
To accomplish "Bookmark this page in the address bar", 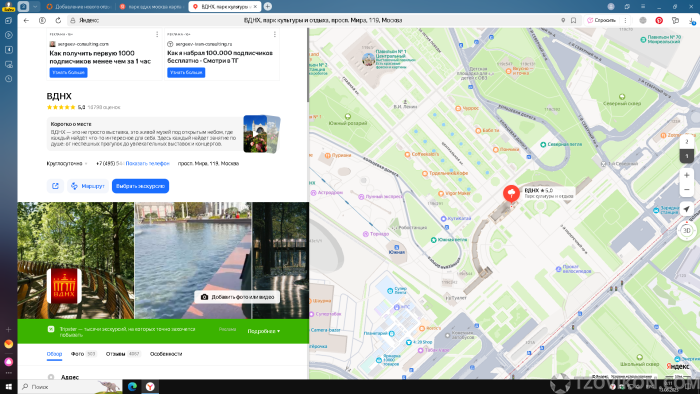I will pyautogui.click(x=574, y=20).
